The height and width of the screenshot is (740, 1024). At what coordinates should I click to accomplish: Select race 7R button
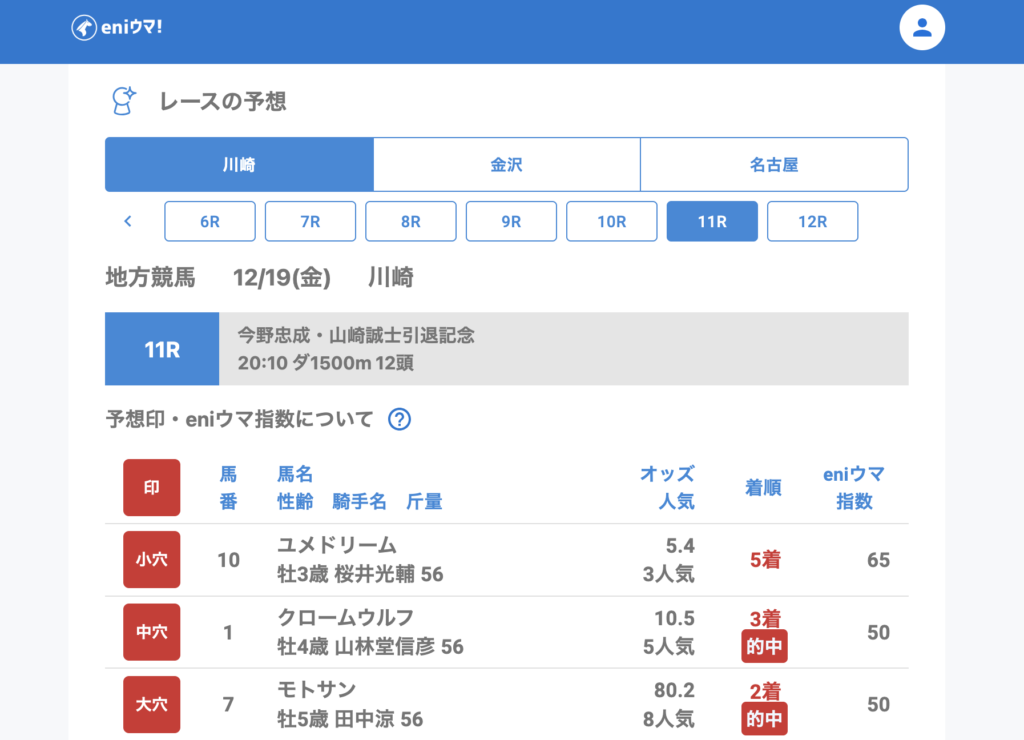click(x=310, y=222)
